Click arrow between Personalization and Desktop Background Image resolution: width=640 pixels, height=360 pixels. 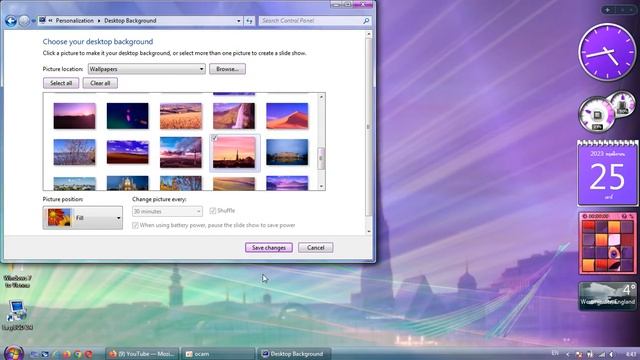(x=99, y=20)
